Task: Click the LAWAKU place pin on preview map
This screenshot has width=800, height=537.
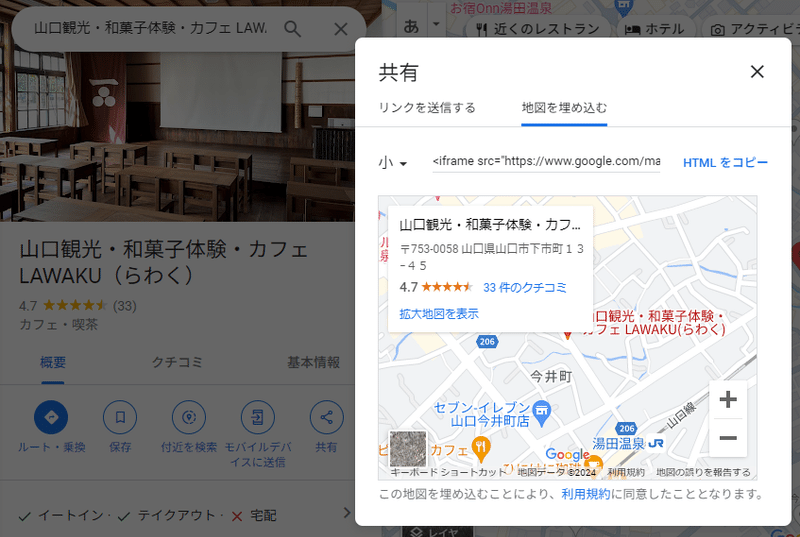Action: [567, 334]
